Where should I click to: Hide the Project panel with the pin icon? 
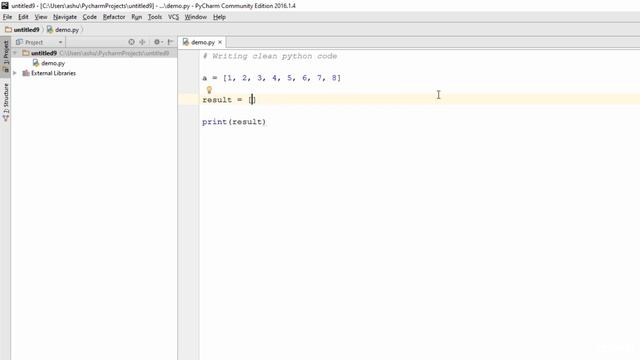(x=170, y=42)
